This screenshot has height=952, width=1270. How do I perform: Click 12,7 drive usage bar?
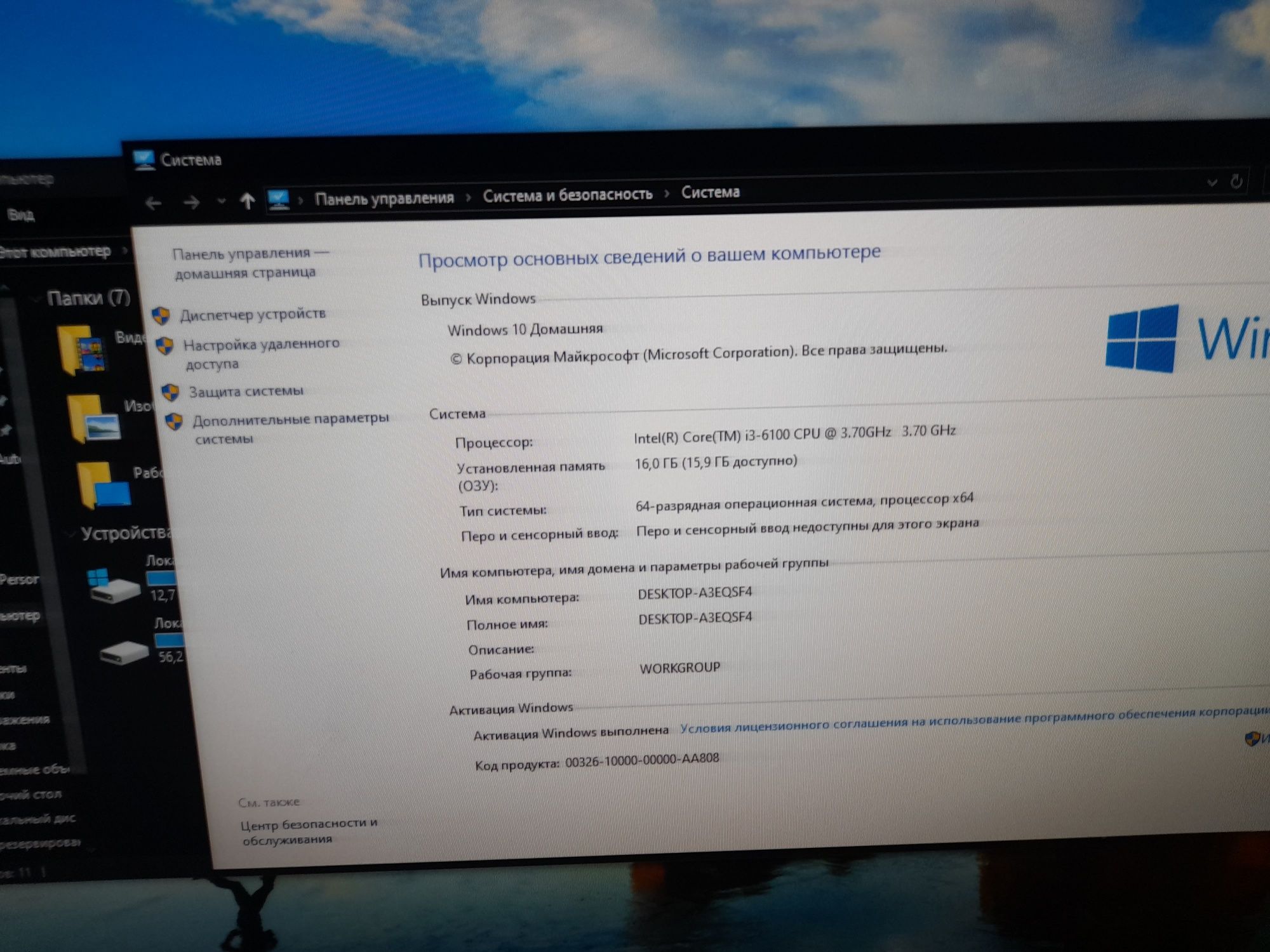click(x=161, y=578)
